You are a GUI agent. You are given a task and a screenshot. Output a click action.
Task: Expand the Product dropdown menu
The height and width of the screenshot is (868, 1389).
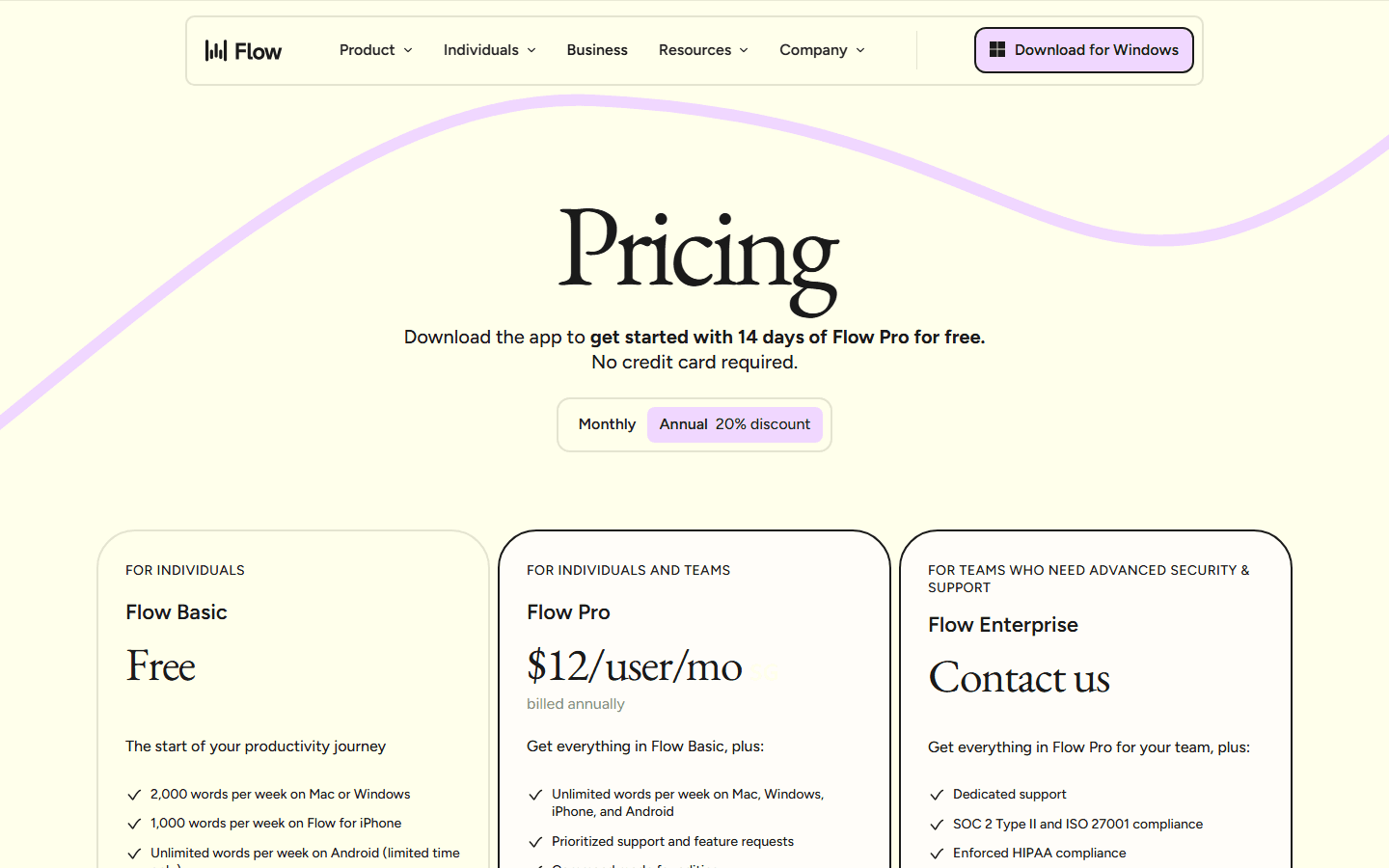point(376,50)
